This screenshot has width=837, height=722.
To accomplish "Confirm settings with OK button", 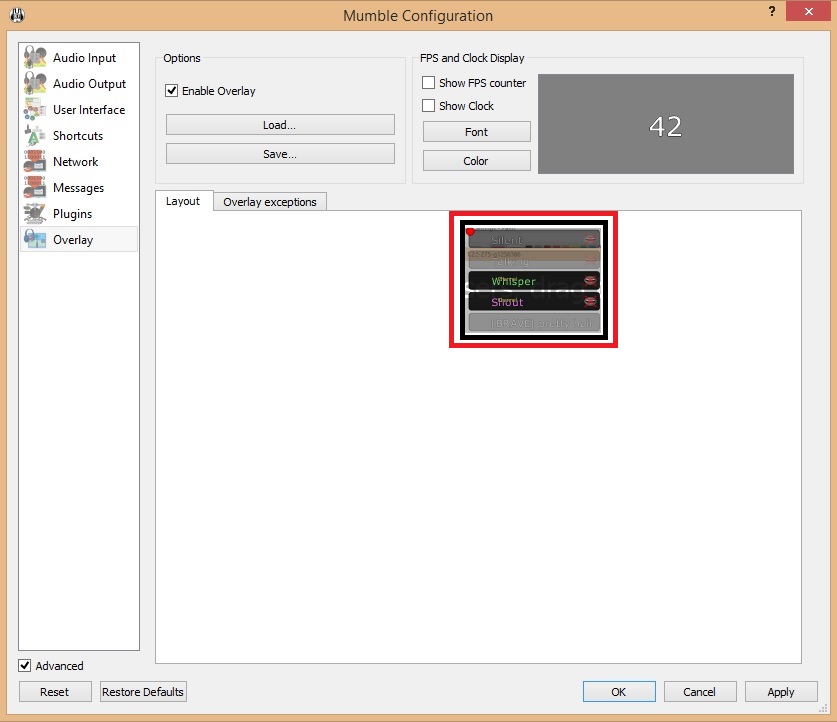I will click(x=619, y=692).
